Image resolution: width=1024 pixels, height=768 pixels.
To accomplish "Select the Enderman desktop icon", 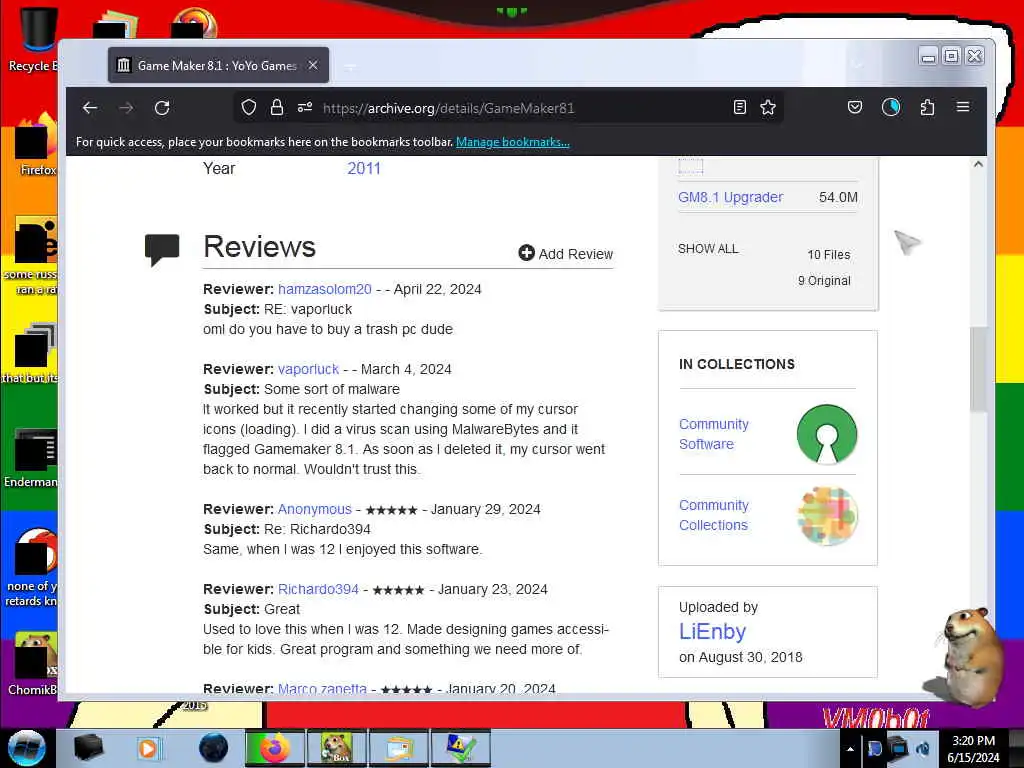I will point(33,458).
